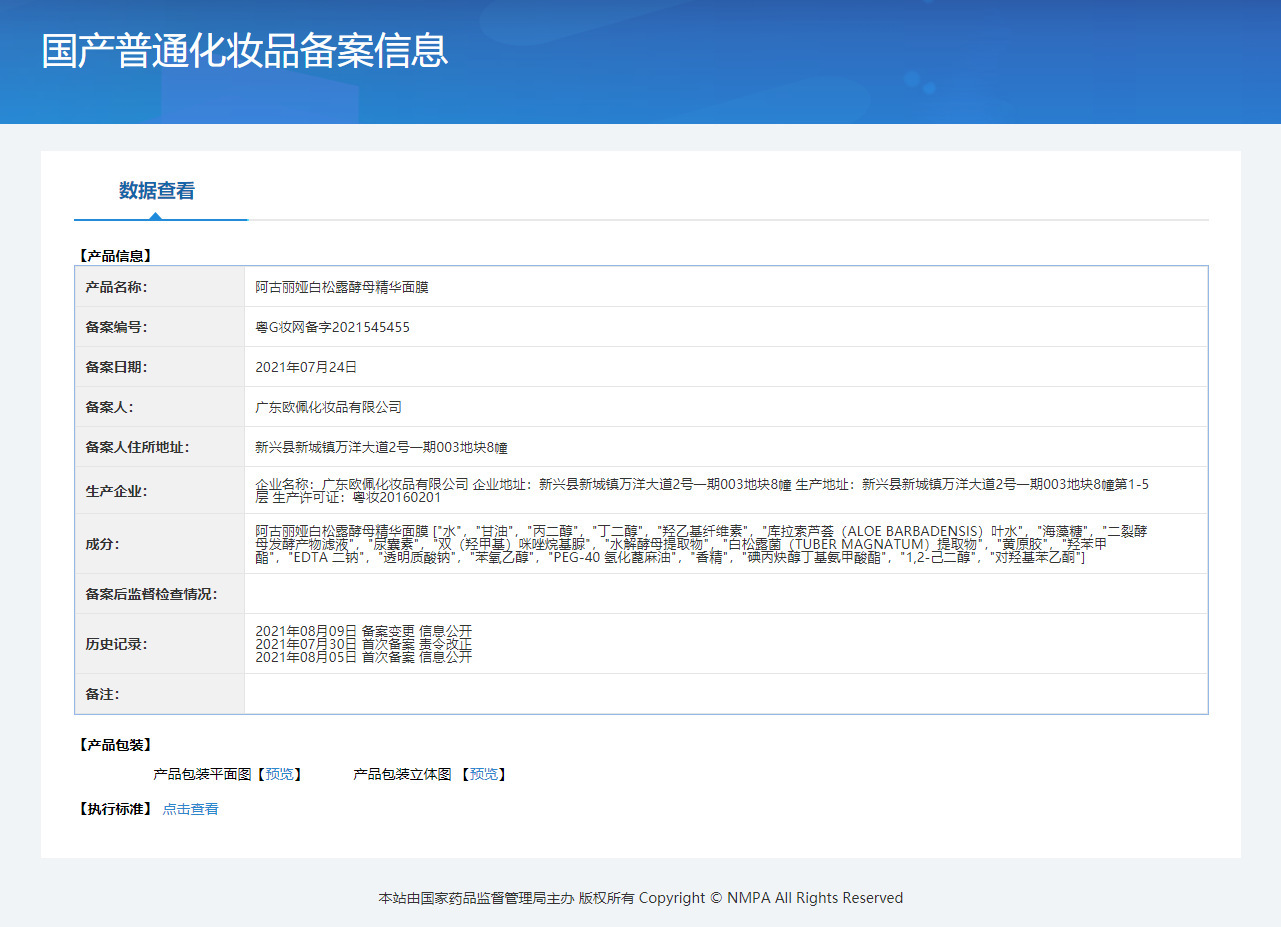Click 点击查看 next to 执行标准
The height and width of the screenshot is (927, 1281).
click(190, 809)
